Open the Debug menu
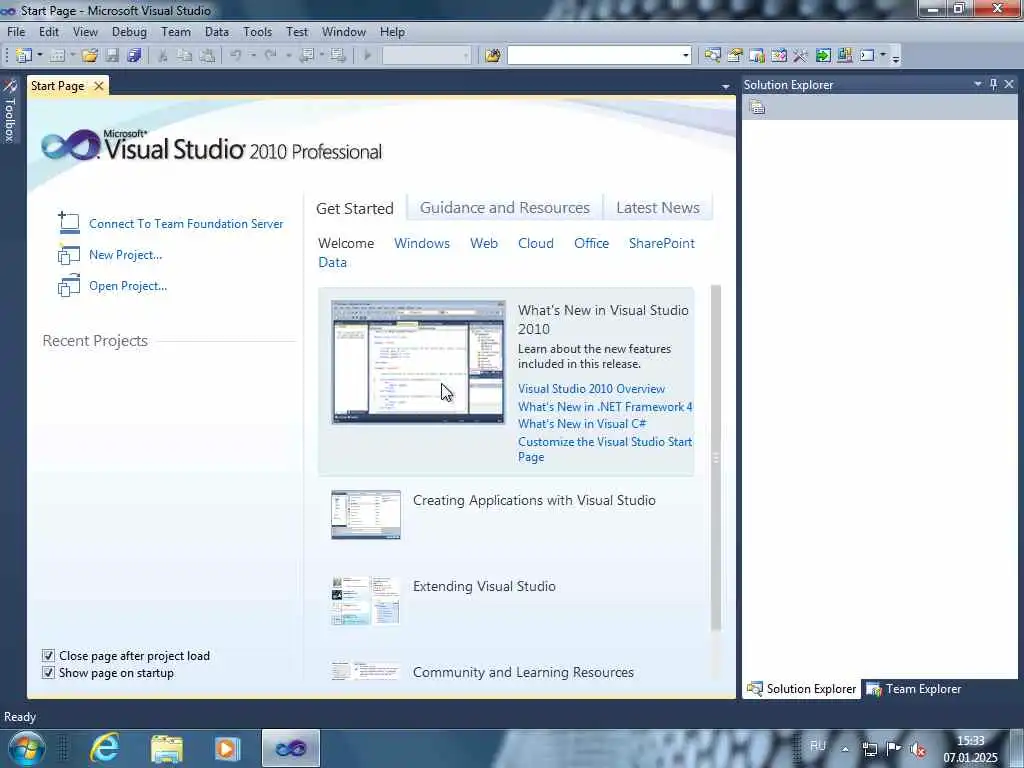The height and width of the screenshot is (768, 1024). pyautogui.click(x=129, y=31)
